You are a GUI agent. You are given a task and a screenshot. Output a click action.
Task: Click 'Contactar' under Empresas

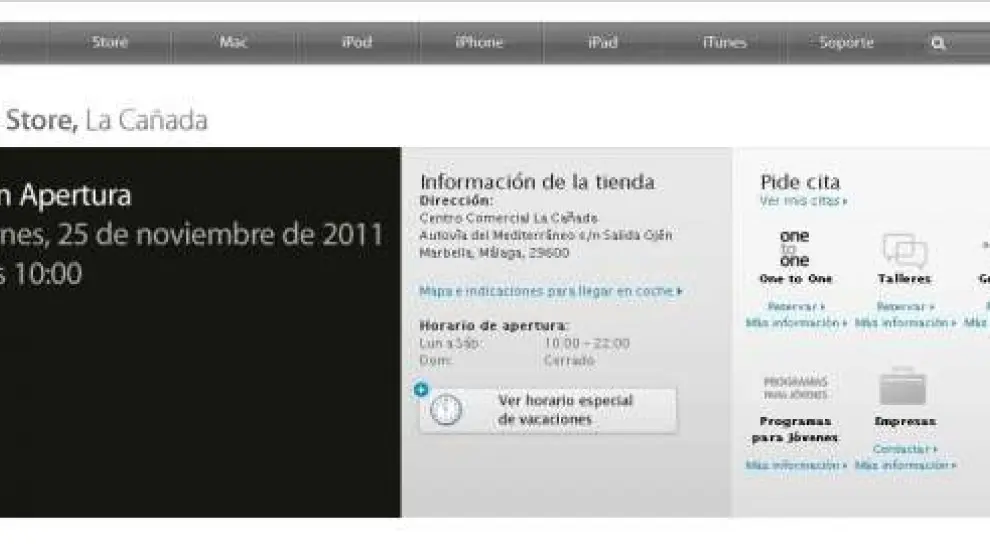(x=905, y=449)
